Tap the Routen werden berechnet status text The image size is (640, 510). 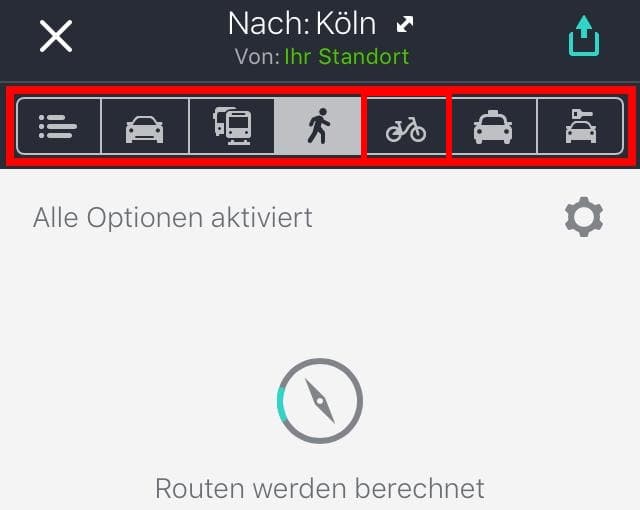[x=320, y=488]
